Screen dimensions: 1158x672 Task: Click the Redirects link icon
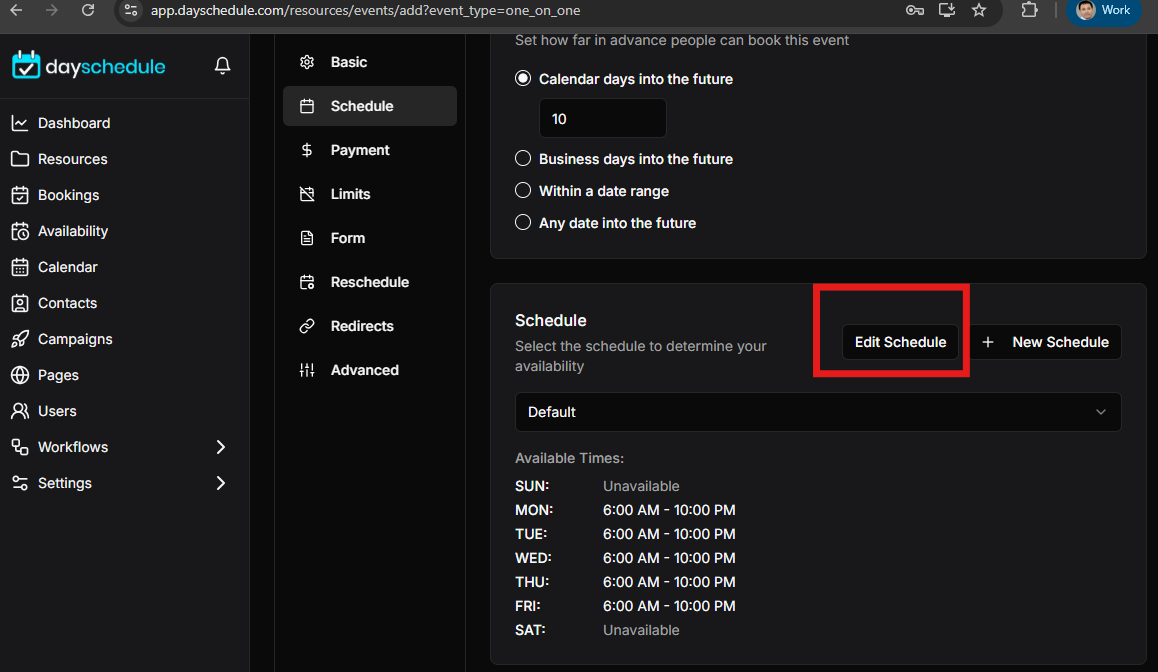(x=307, y=326)
